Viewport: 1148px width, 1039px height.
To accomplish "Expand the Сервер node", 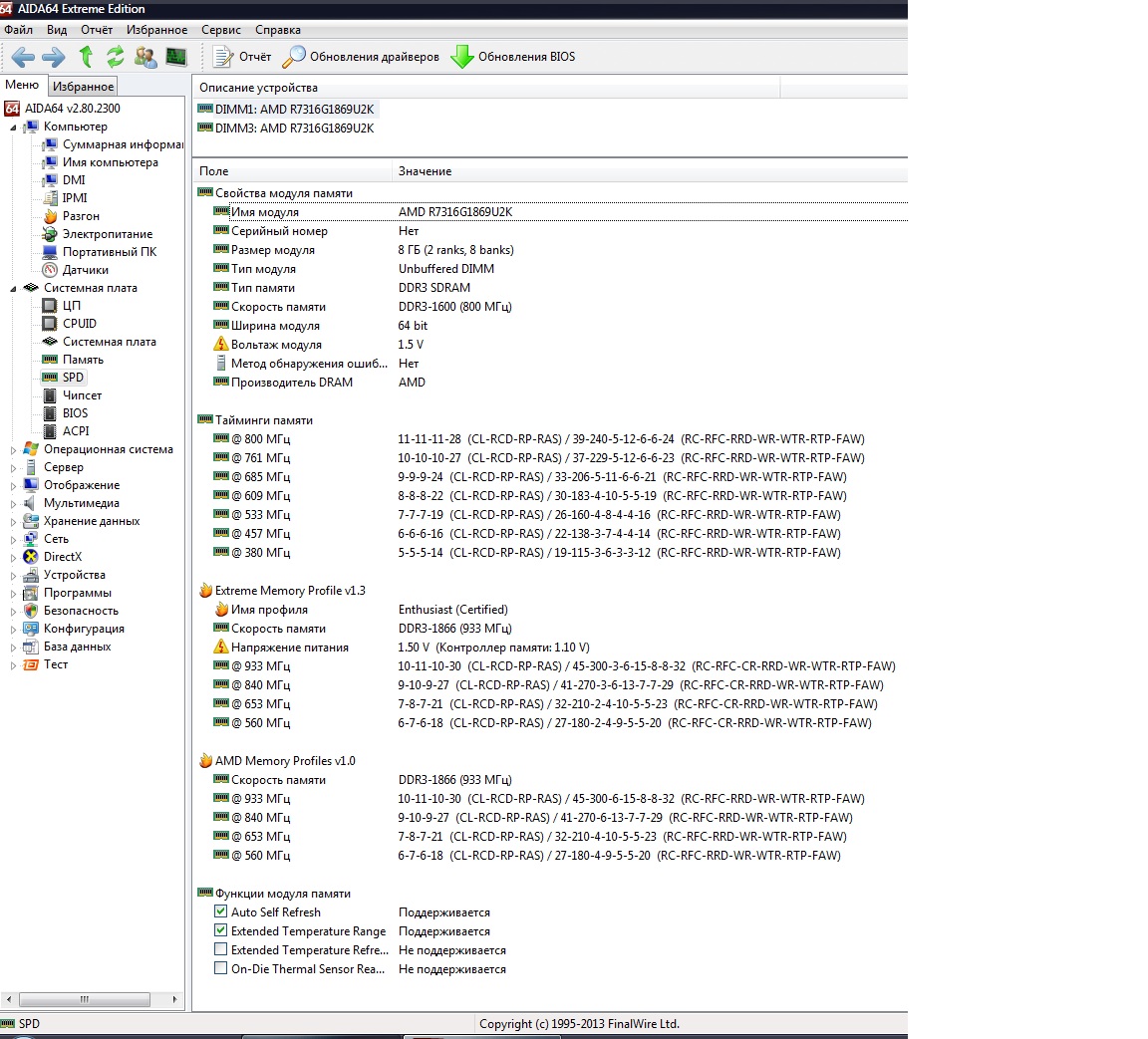I will point(12,468).
